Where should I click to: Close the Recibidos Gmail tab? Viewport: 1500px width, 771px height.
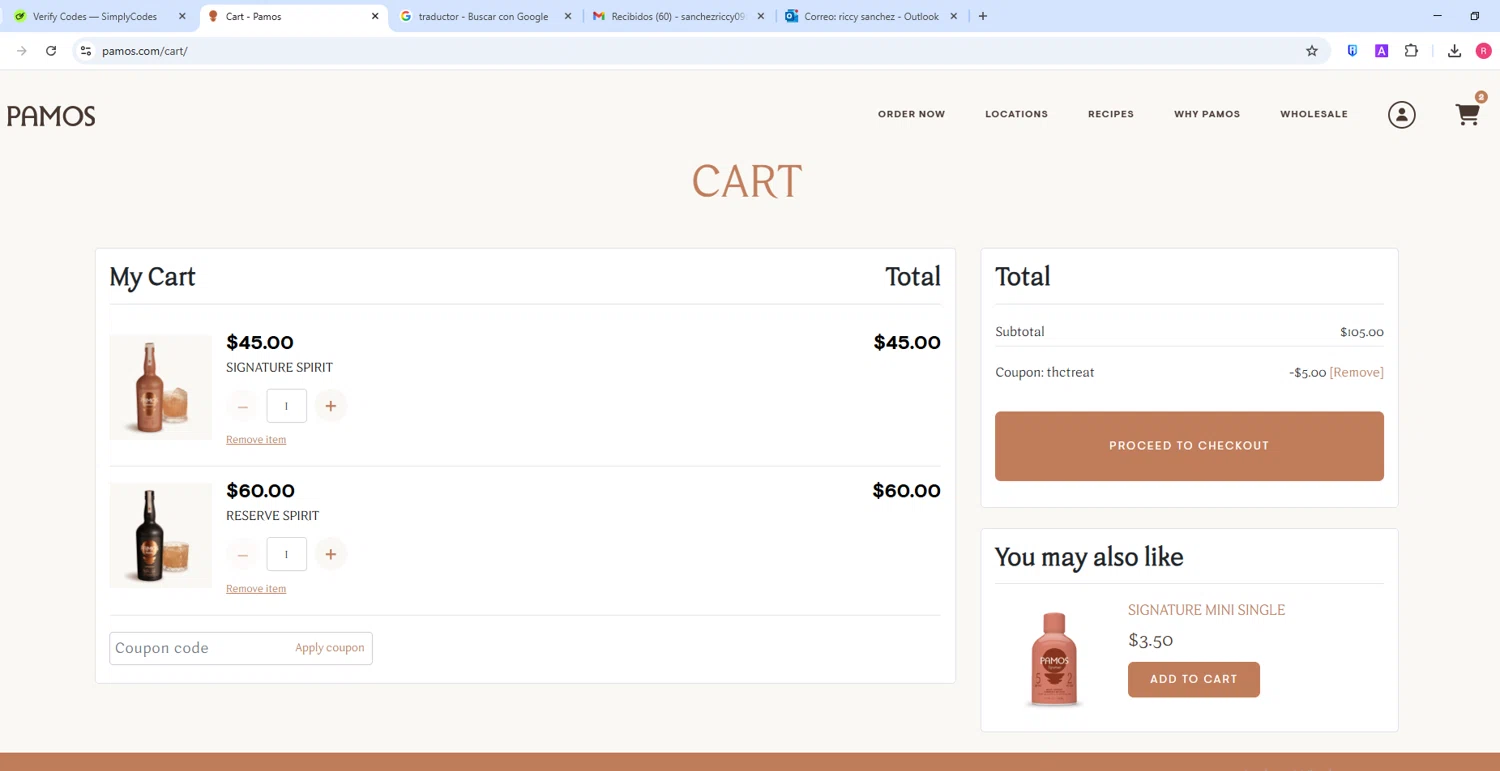761,16
